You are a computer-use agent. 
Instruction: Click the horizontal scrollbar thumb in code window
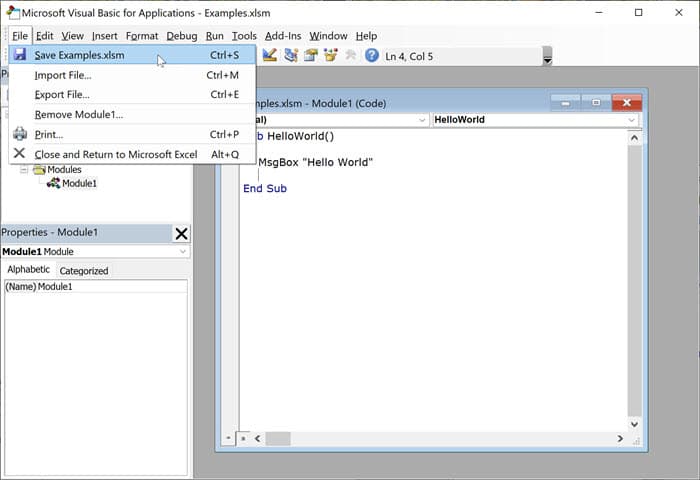pyautogui.click(x=278, y=438)
